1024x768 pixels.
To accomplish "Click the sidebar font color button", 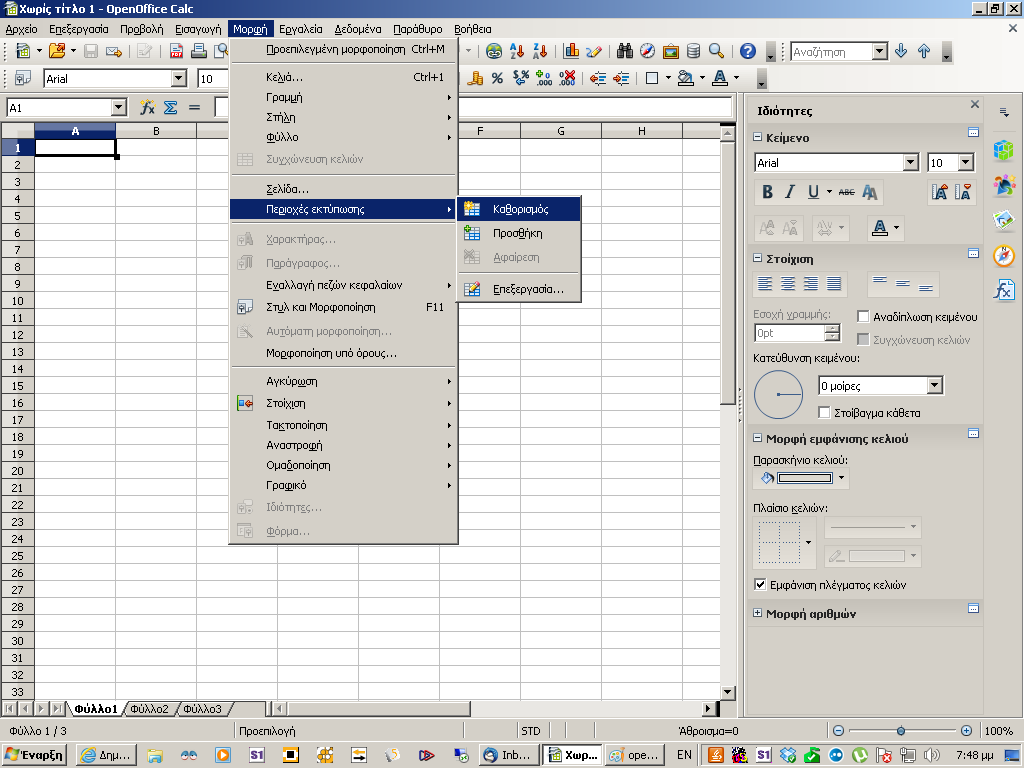I will tap(880, 228).
